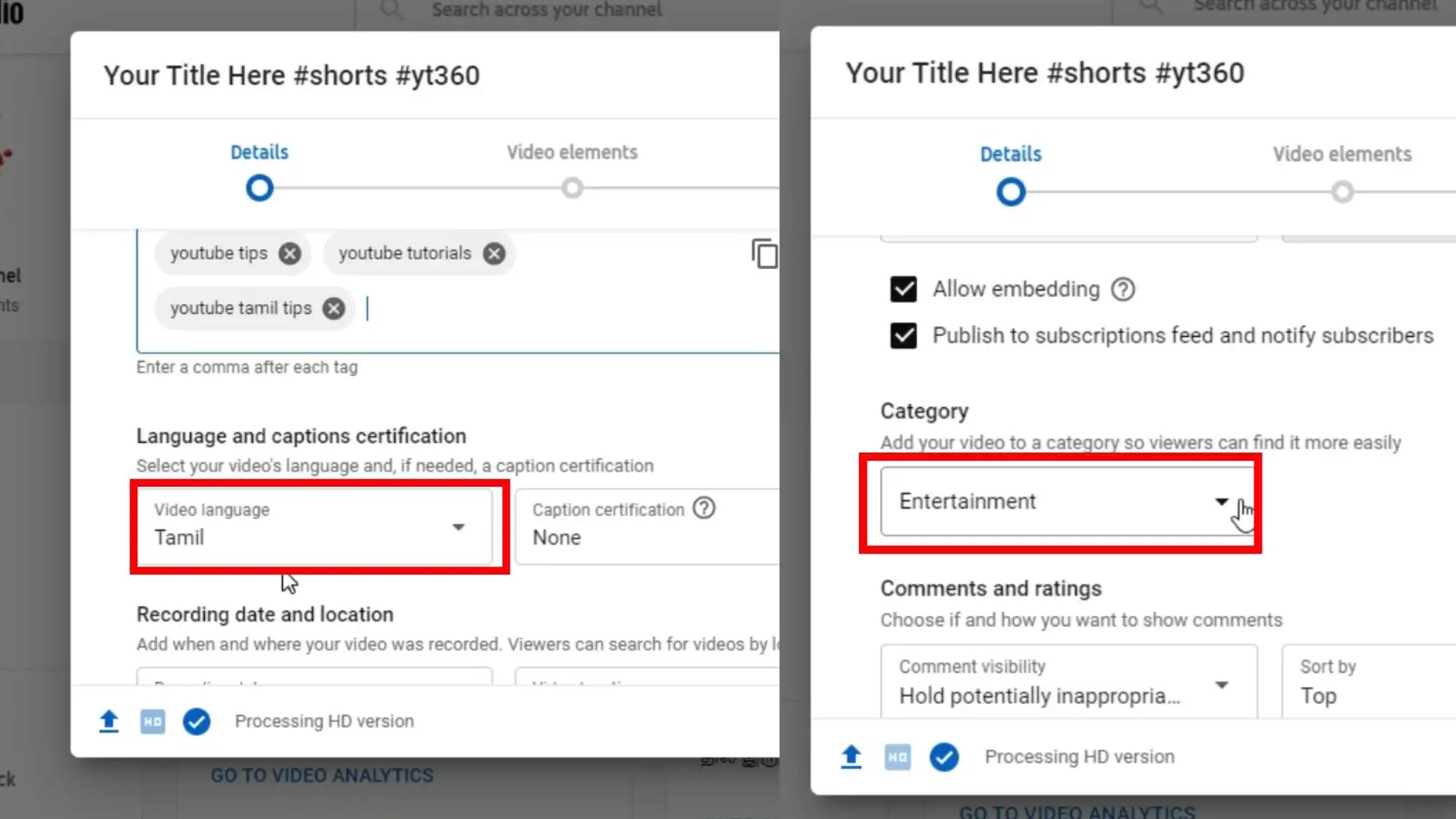Remove the 'youtube tutorials' tag
Viewport: 1456px width, 819px height.
494,253
